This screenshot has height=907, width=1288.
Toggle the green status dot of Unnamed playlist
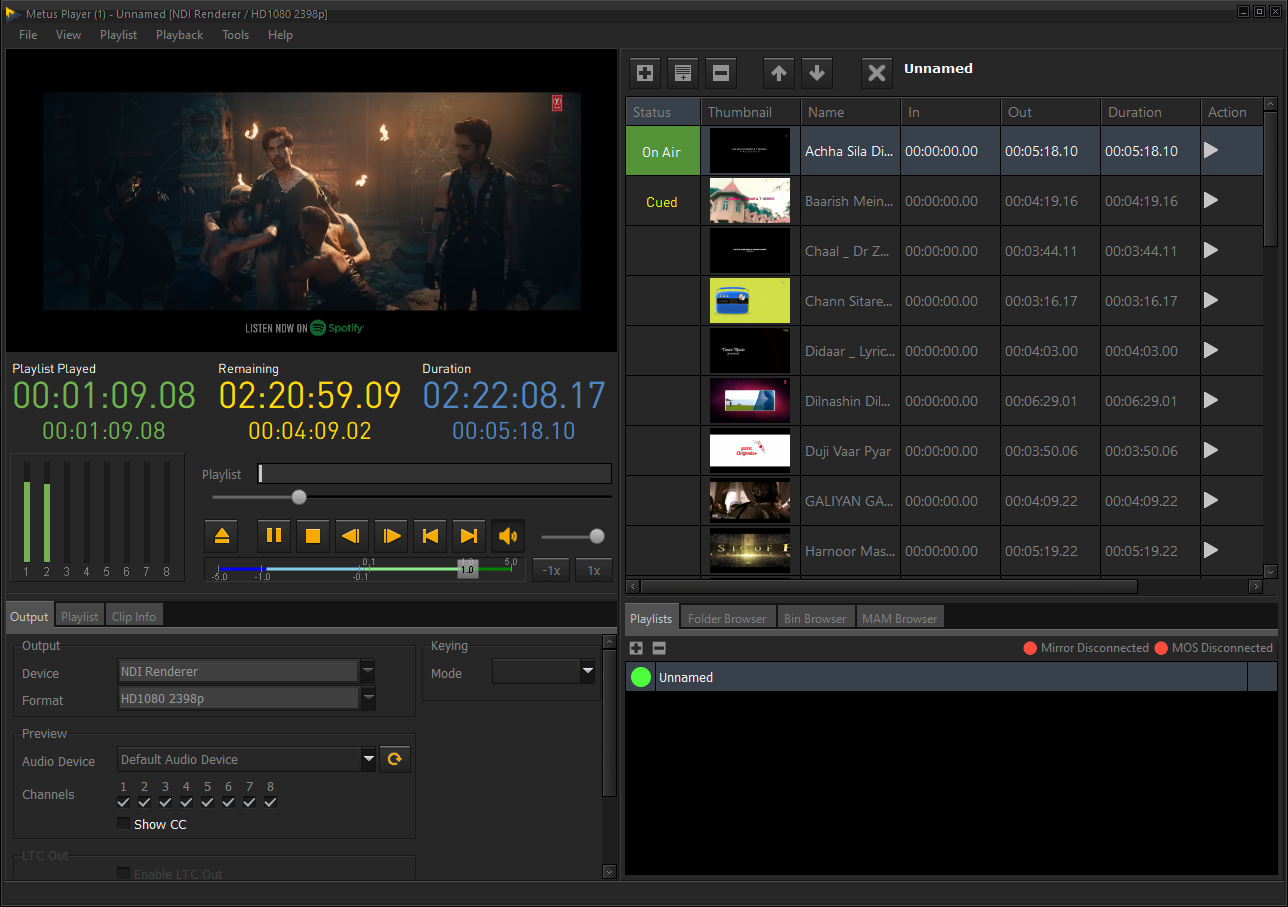click(640, 677)
